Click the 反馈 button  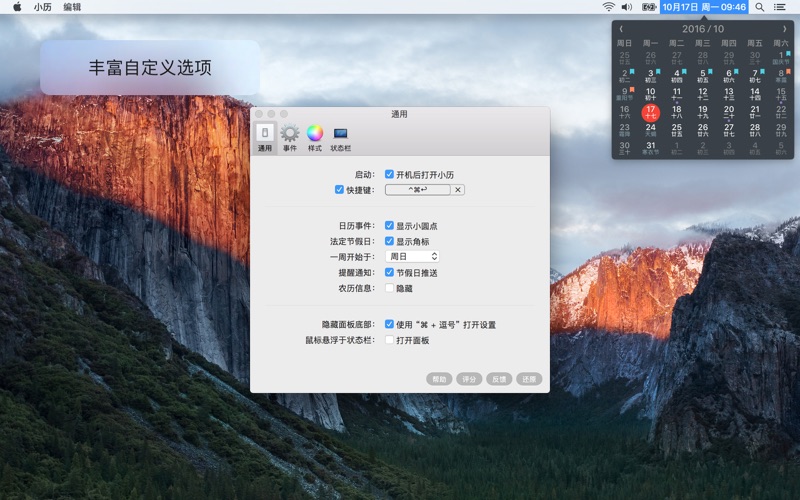point(499,379)
